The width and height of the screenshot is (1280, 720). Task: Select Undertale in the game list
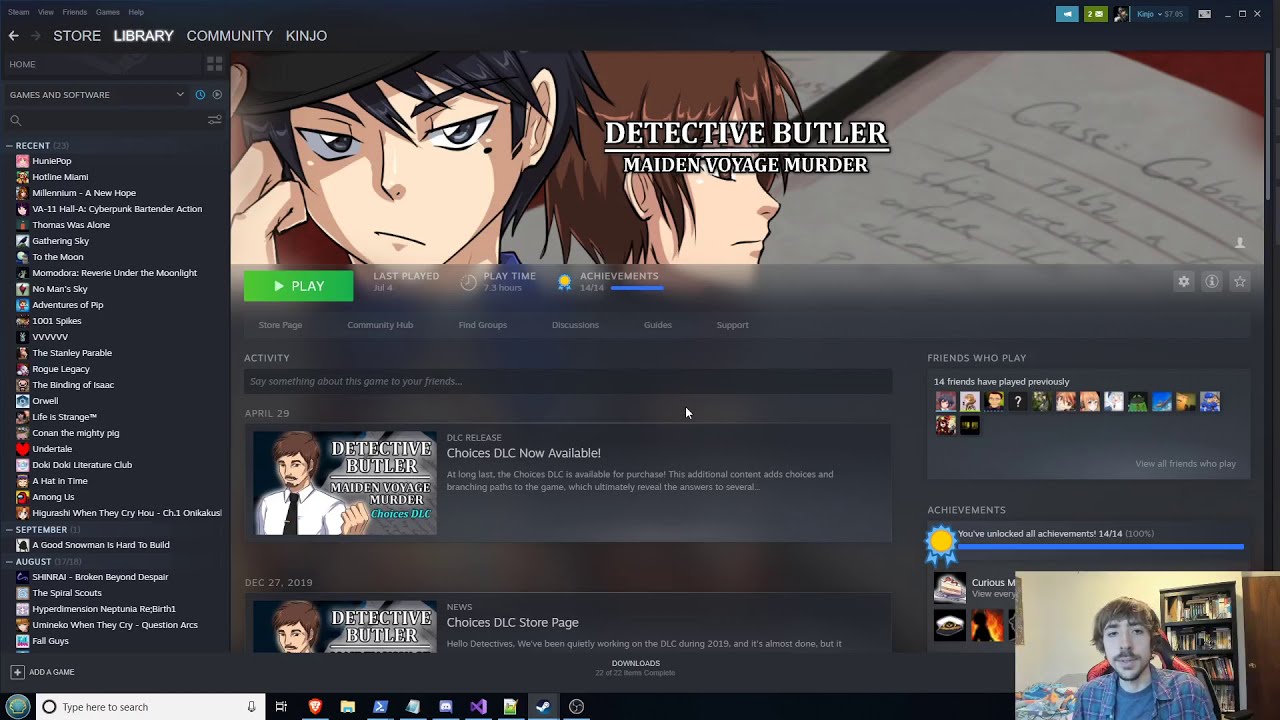tap(52, 449)
